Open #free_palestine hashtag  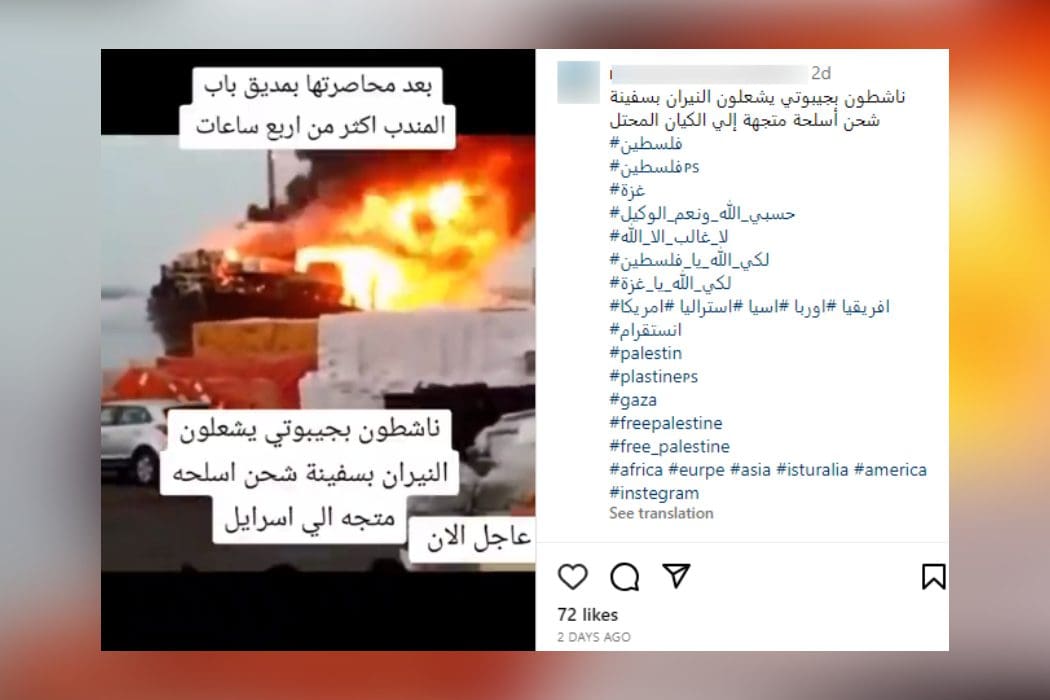click(x=670, y=447)
